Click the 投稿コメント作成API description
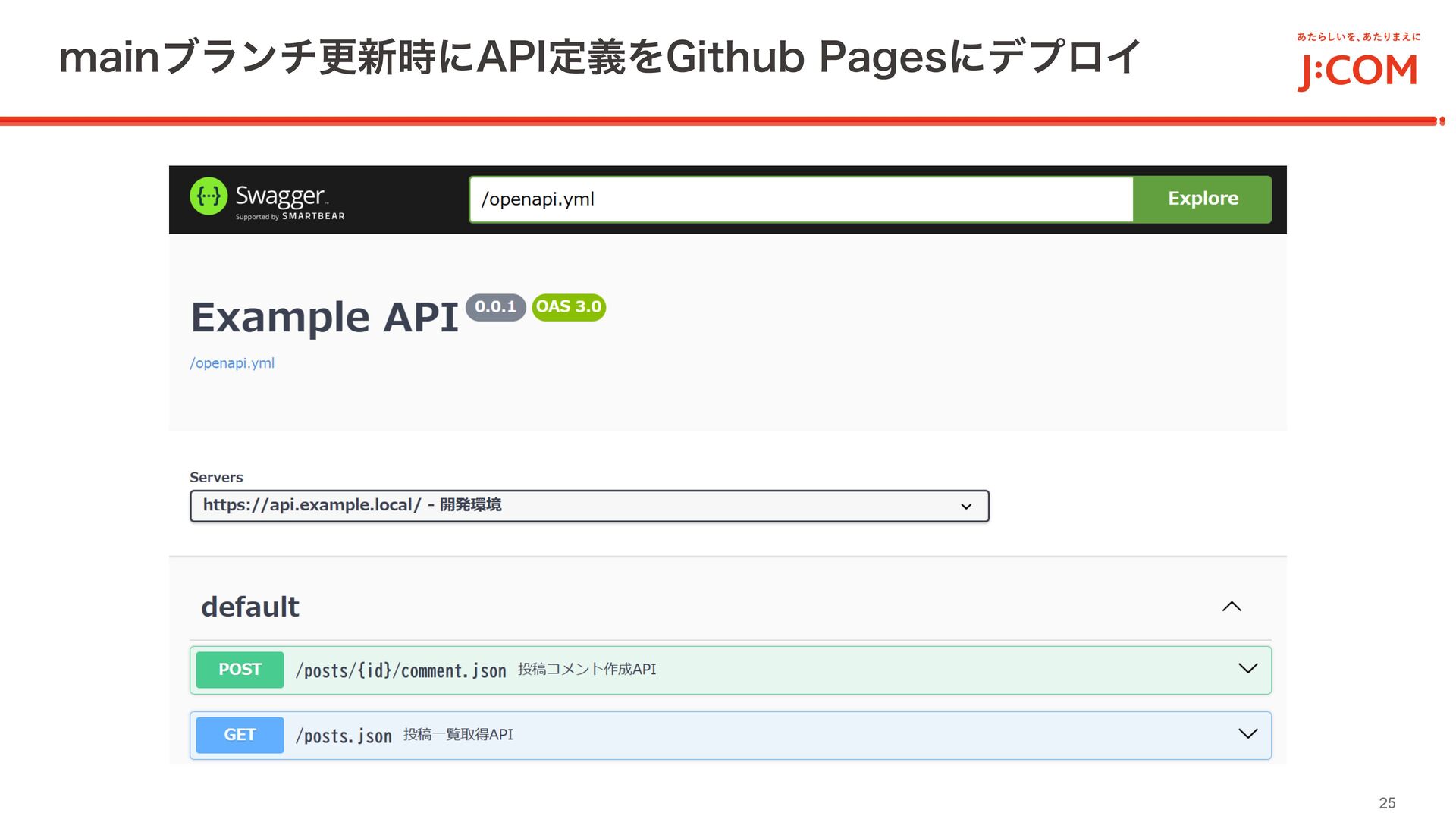The height and width of the screenshot is (819, 1456). tap(587, 669)
